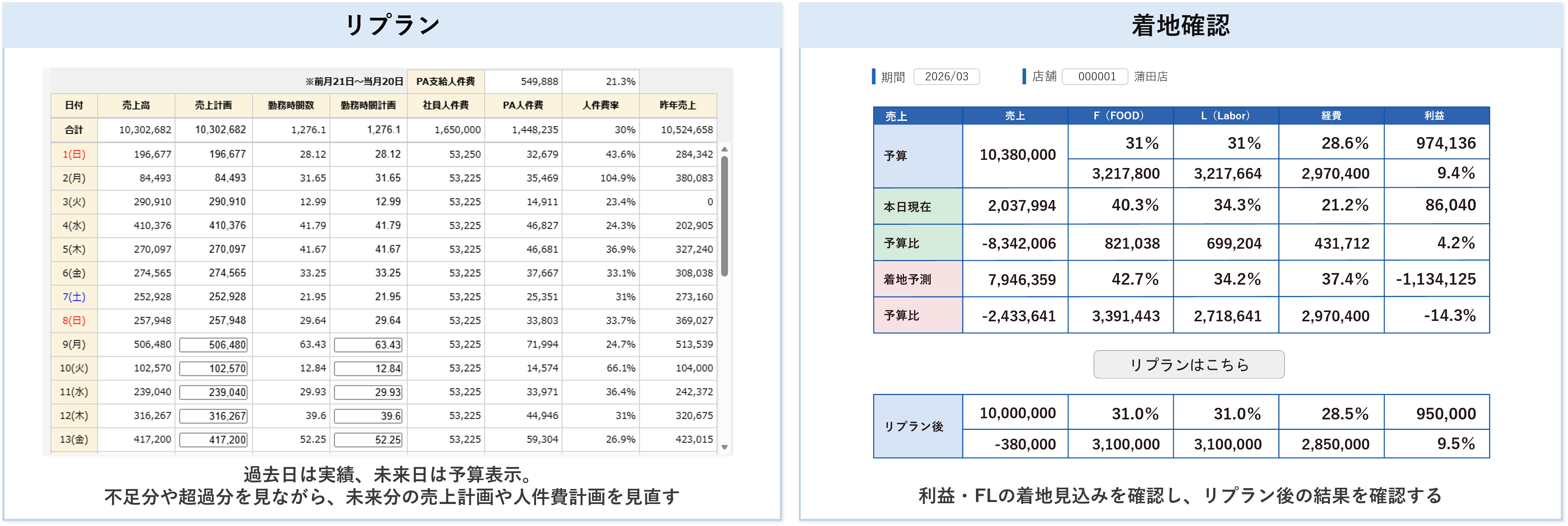This screenshot has width=1568, height=526.
Task: Edit 売上計画 input for 10(火) 102,570
Action: (214, 368)
